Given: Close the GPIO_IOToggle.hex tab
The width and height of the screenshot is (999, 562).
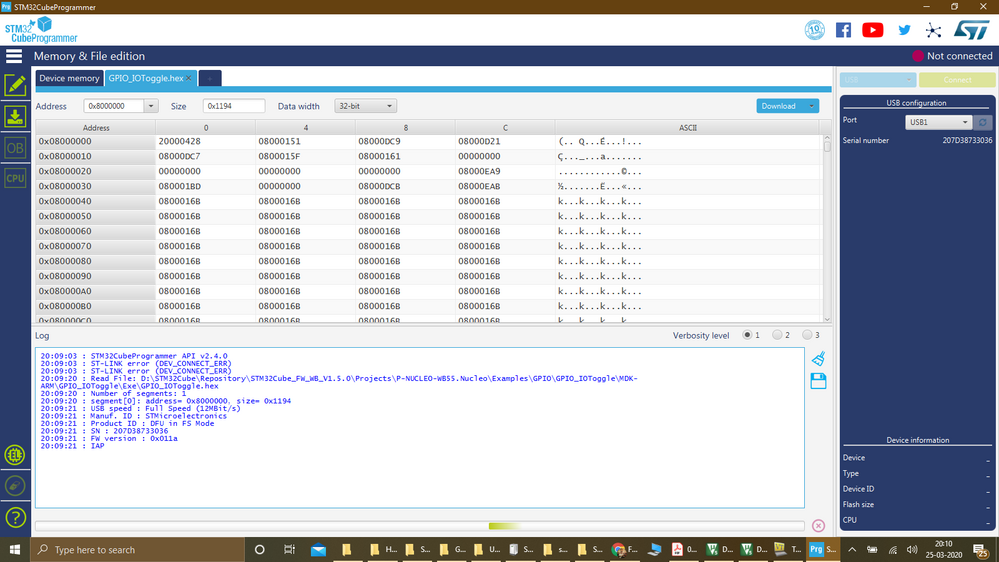Looking at the screenshot, I should [189, 78].
